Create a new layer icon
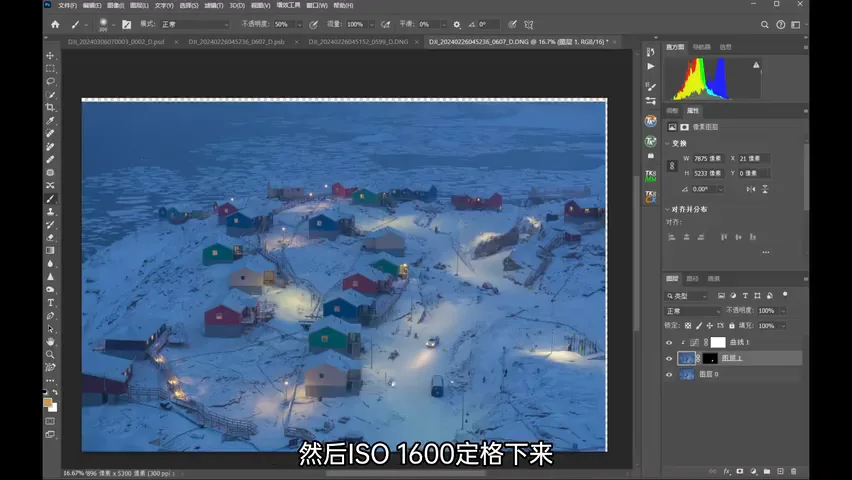The image size is (852, 480). [x=780, y=471]
